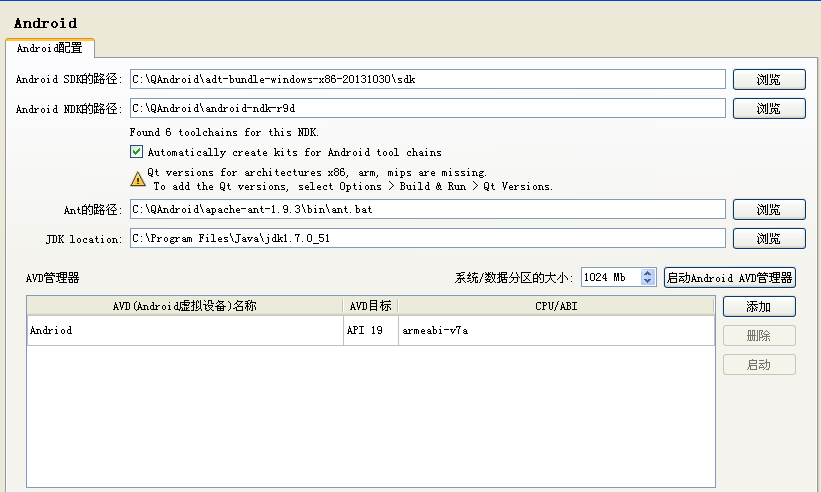Select the Andriod AVD row
Viewport: 821px width, 492px height.
(371, 330)
